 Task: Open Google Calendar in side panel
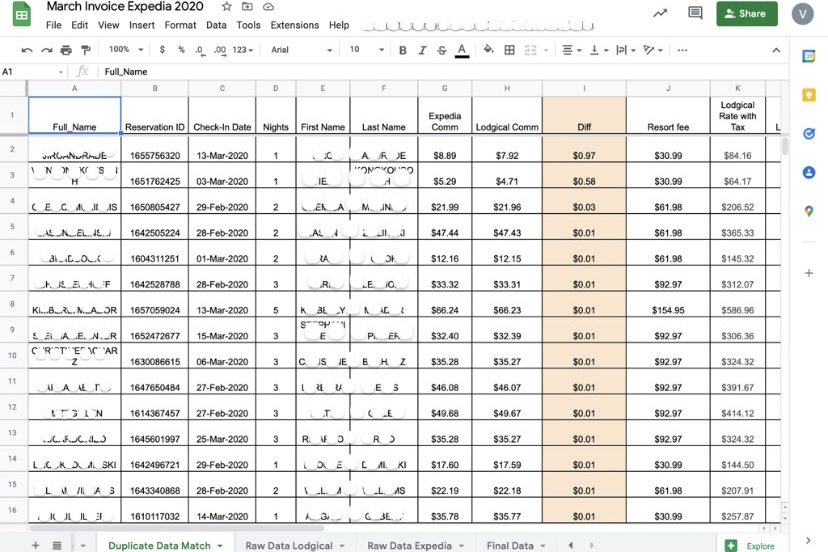pyautogui.click(x=808, y=56)
